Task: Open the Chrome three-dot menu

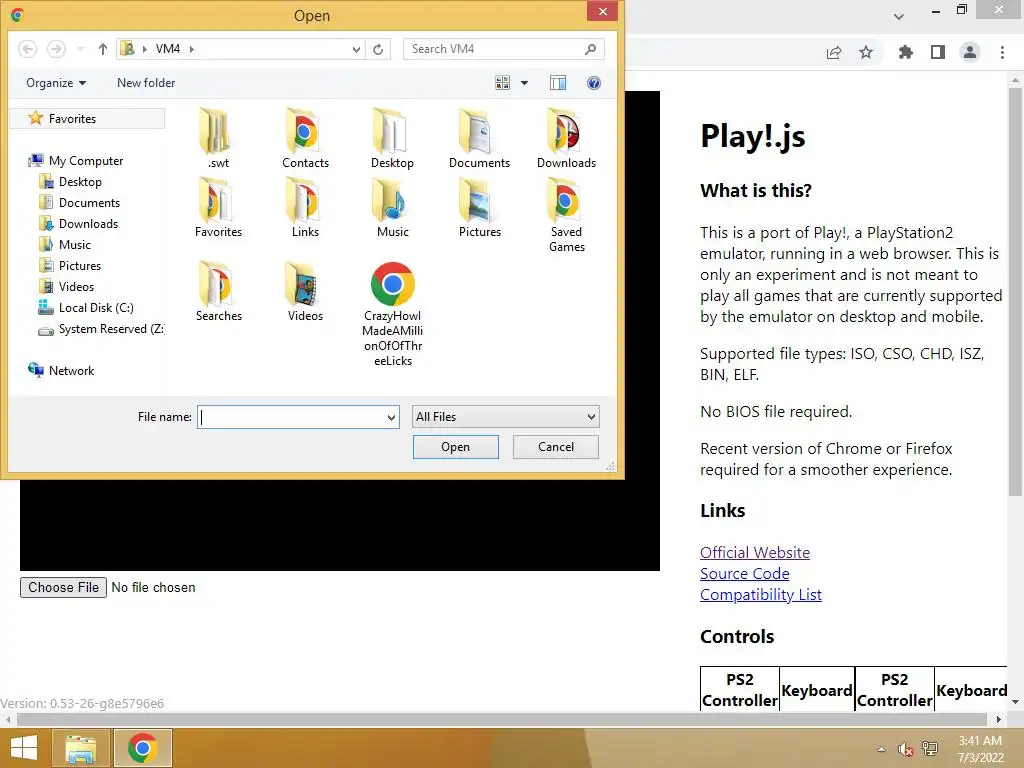Action: point(1002,52)
